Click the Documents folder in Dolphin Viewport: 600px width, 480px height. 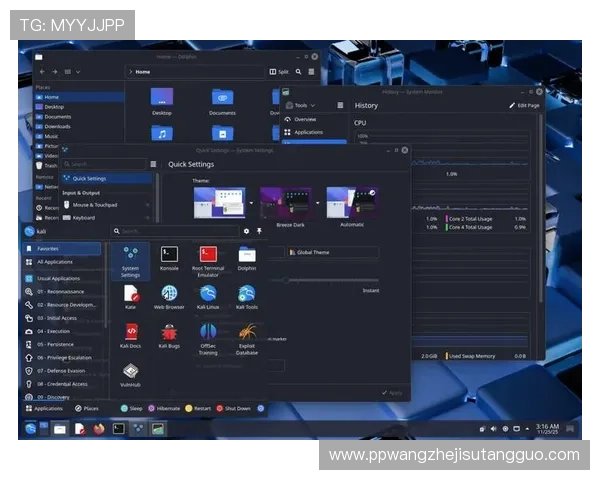point(222,102)
